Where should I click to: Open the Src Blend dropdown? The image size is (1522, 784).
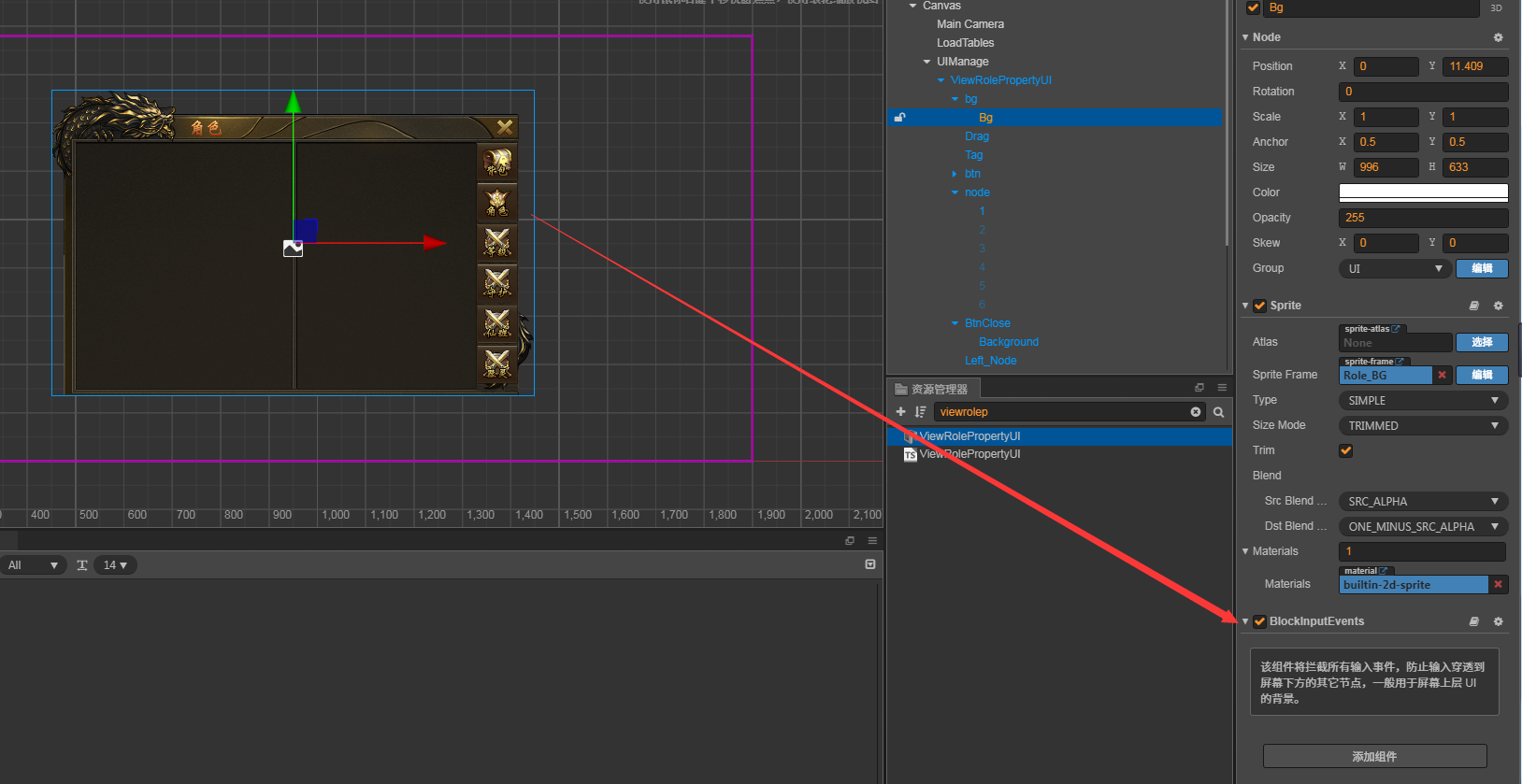(1423, 501)
